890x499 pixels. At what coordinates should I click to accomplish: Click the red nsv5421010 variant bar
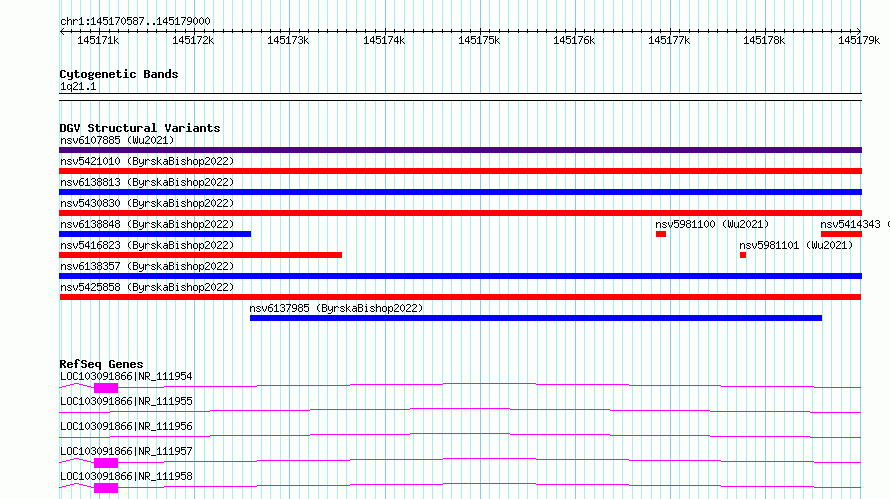(460, 171)
